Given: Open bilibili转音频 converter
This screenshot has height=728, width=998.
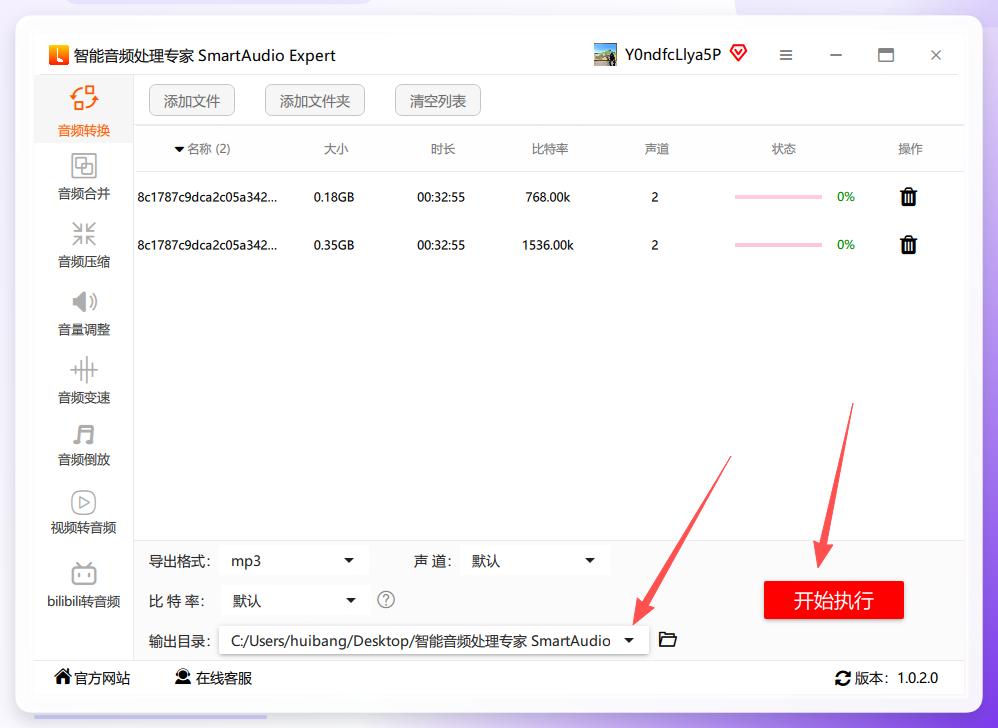Looking at the screenshot, I should pyautogui.click(x=83, y=585).
